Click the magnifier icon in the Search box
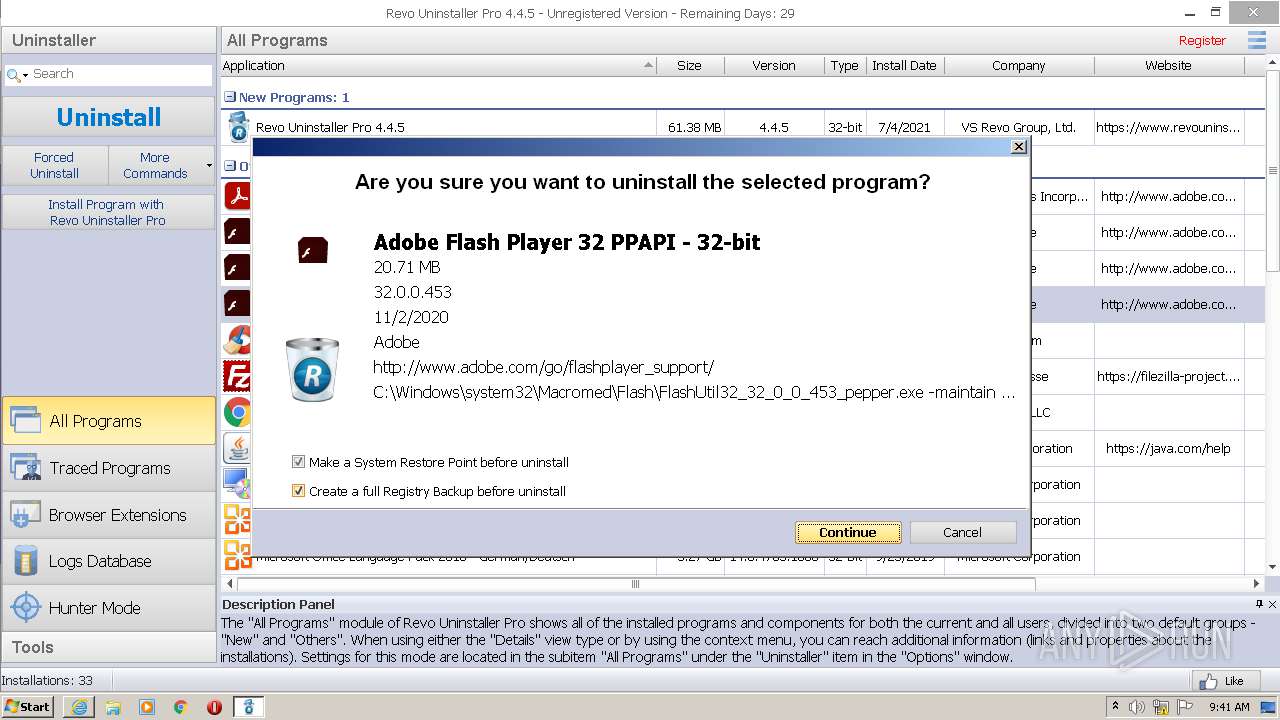1280x720 pixels. click(x=13, y=75)
